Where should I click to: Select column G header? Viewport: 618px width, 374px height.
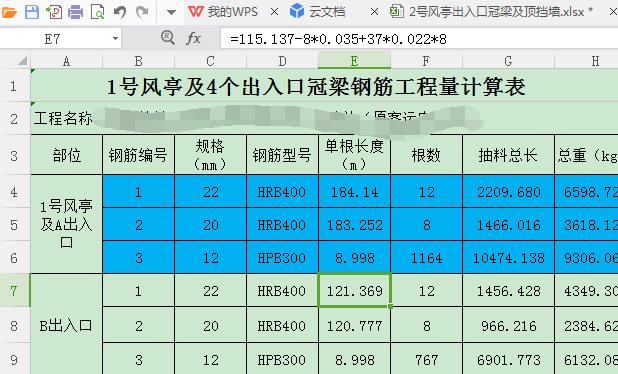tap(508, 61)
